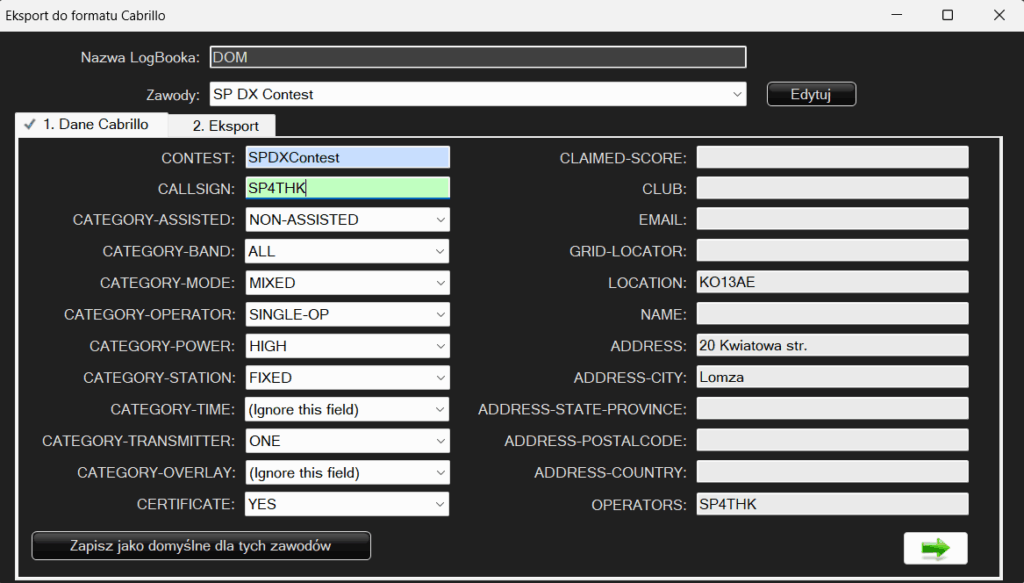Open the CATEGORY-OPERATOR dropdown
Viewport: 1024px width, 583px height.
click(x=347, y=315)
